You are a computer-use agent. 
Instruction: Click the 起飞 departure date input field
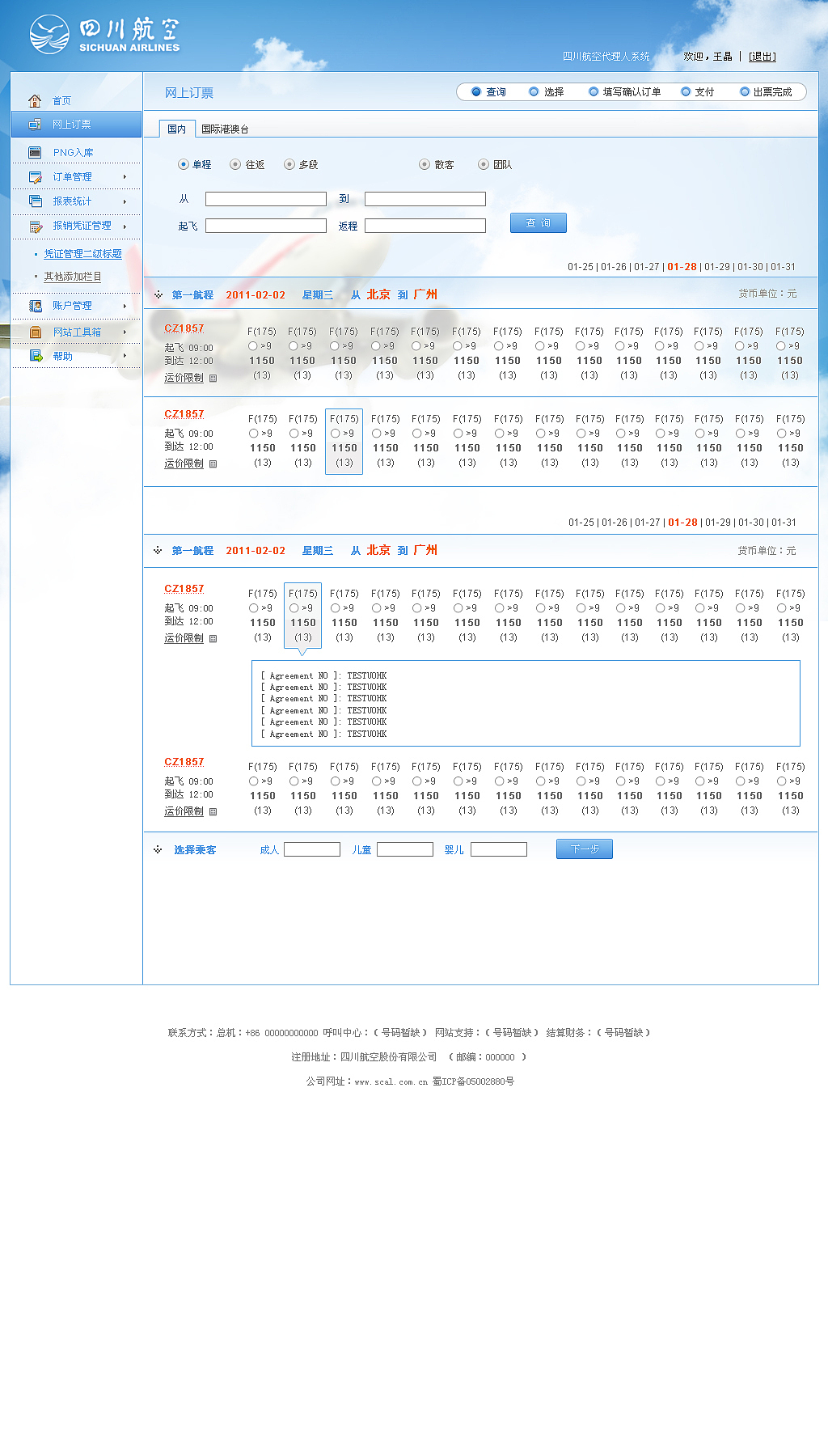coord(266,226)
